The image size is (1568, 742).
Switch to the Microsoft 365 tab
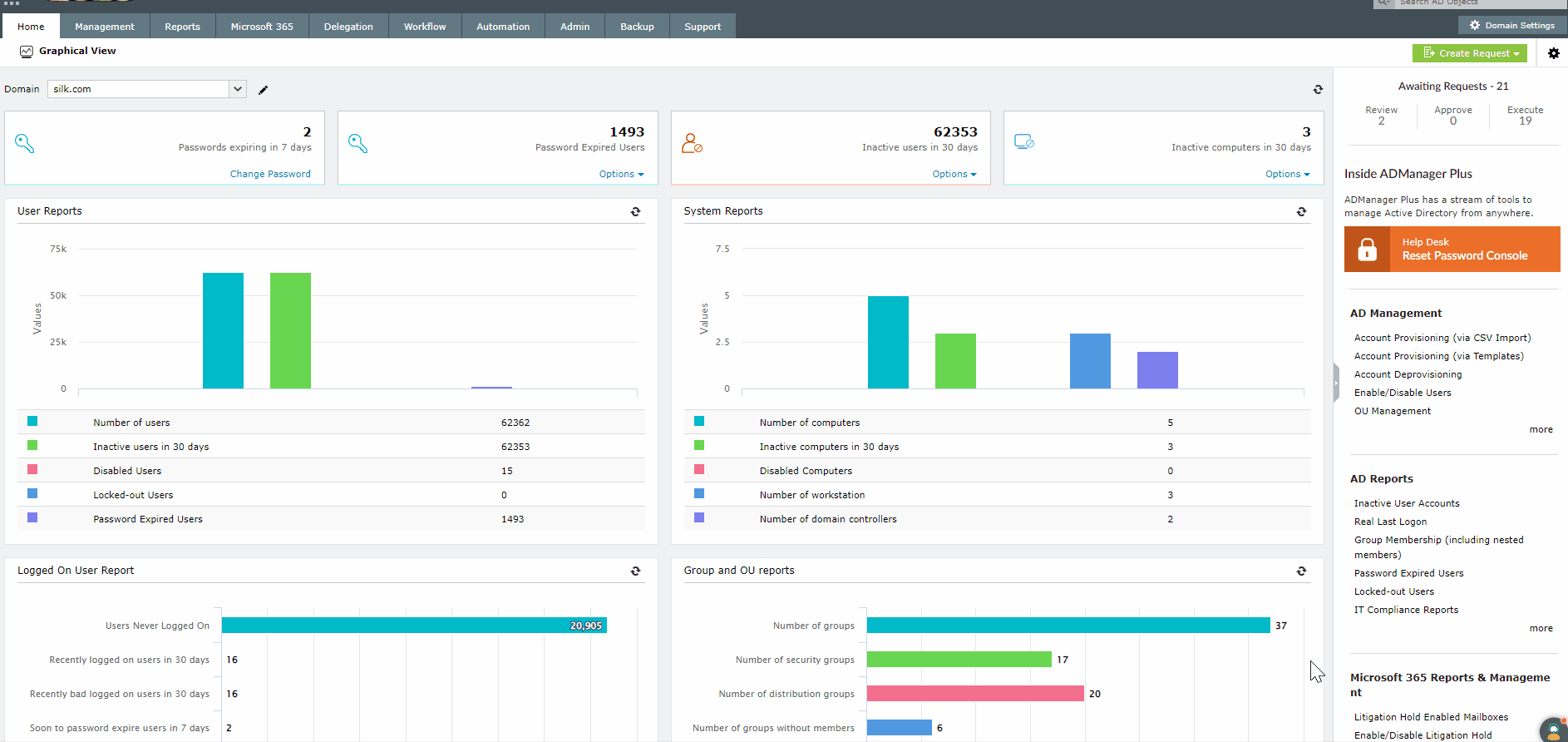pos(262,27)
